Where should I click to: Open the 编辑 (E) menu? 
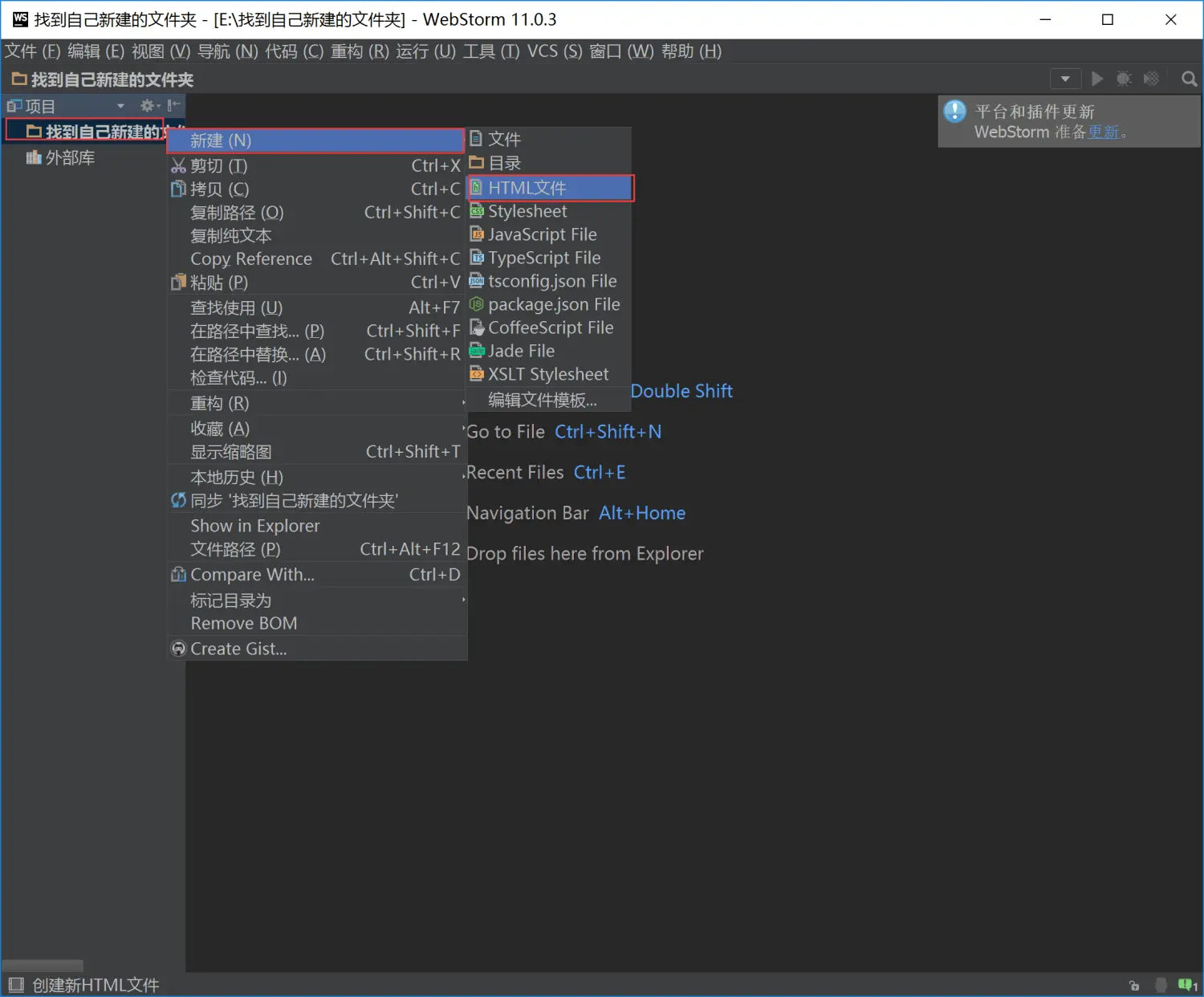point(96,51)
